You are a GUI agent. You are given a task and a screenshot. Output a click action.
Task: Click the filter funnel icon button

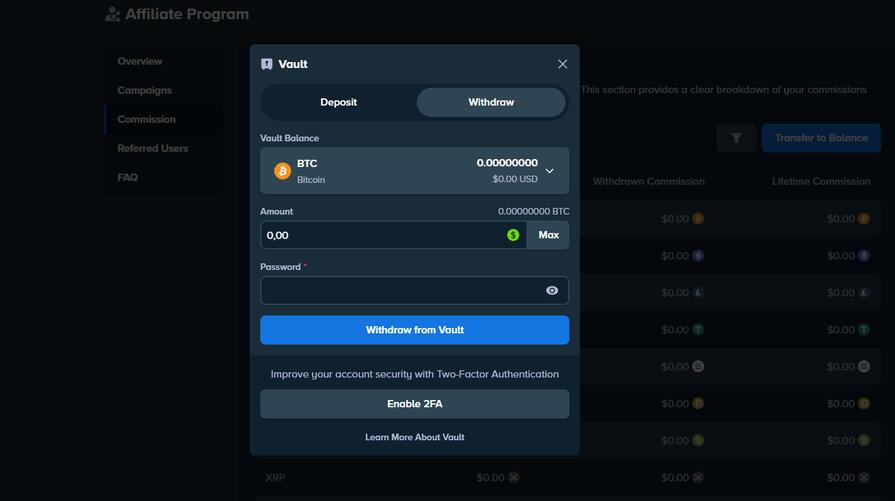tap(736, 138)
